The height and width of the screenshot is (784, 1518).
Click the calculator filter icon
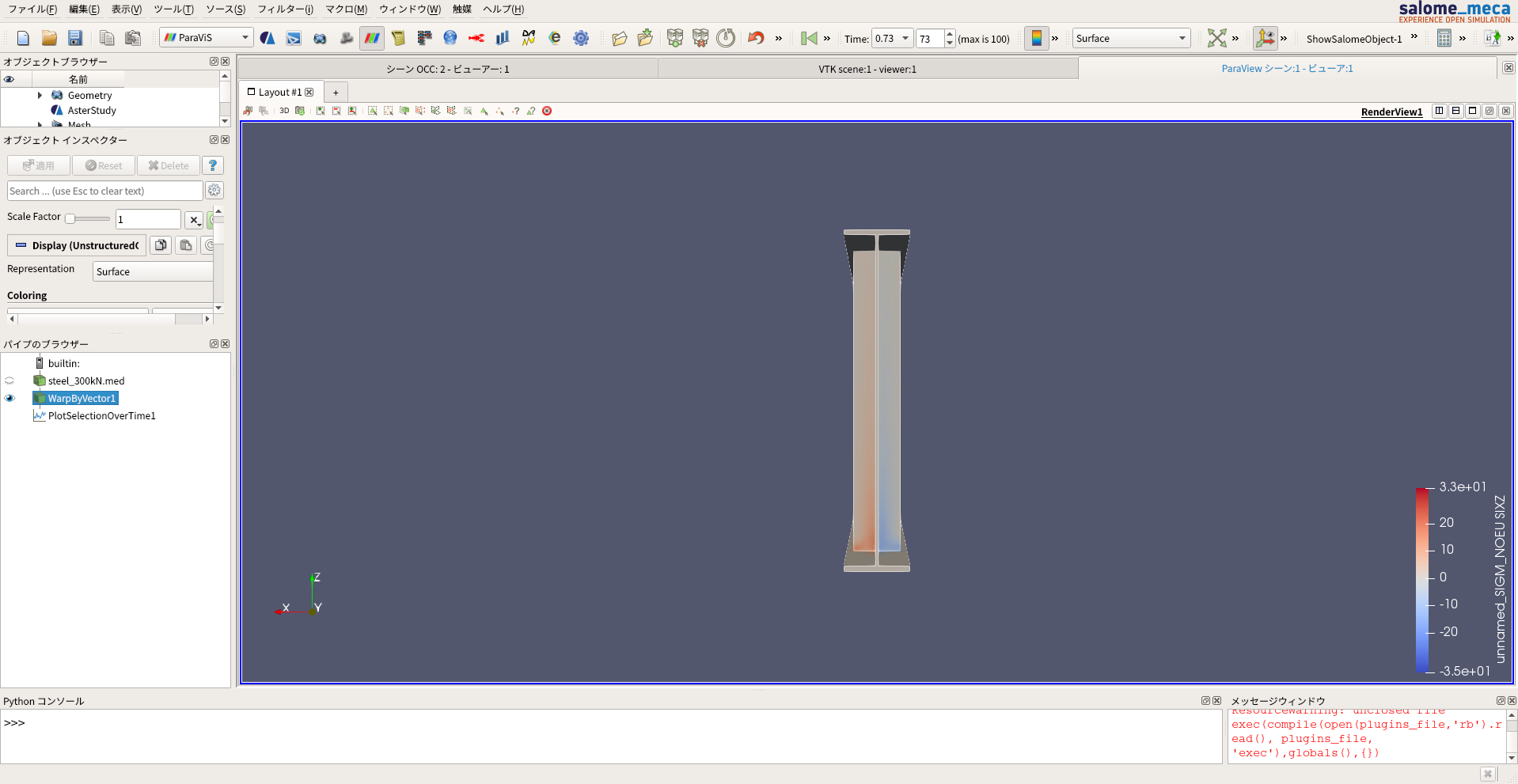(x=1444, y=38)
